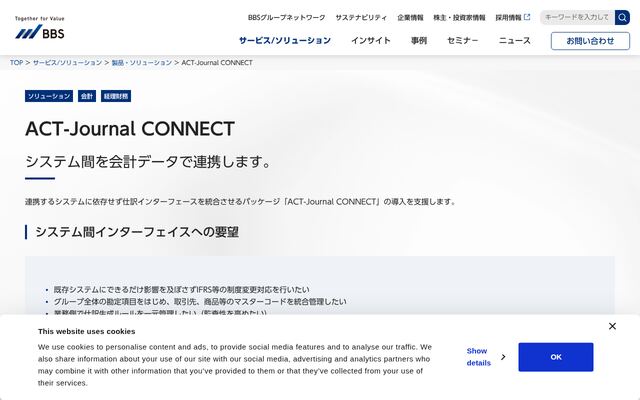This screenshot has width=640, height=400.
Task: Open the インサイト menu item
Action: point(371,40)
